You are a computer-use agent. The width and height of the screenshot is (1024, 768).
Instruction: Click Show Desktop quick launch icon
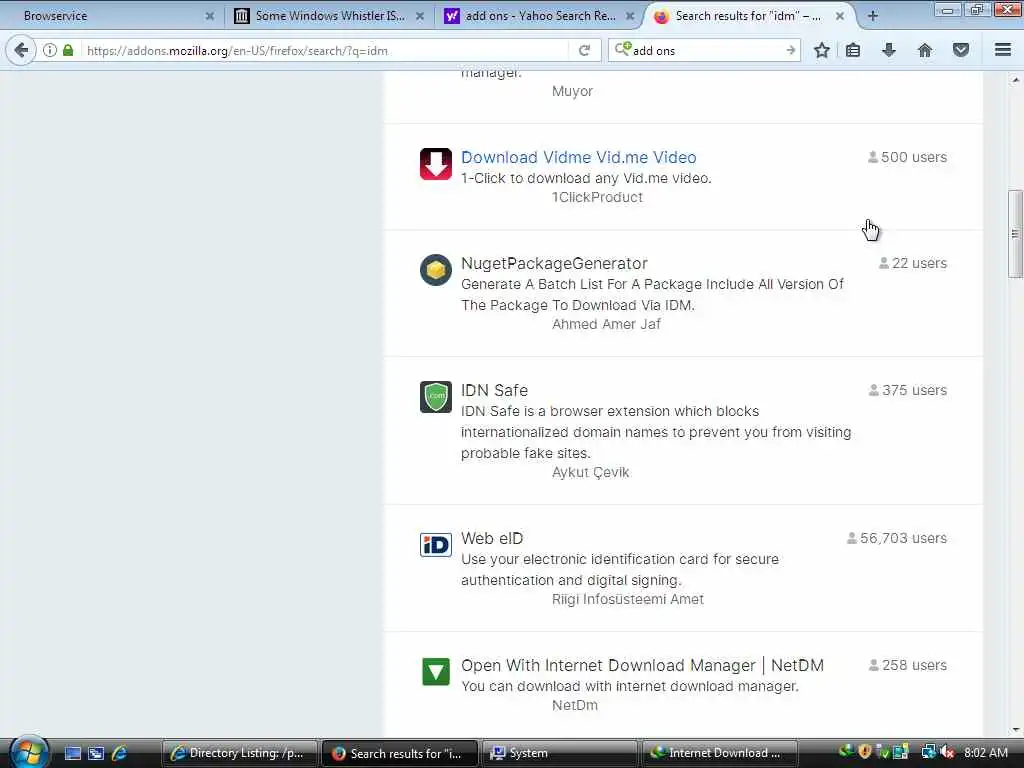point(72,753)
